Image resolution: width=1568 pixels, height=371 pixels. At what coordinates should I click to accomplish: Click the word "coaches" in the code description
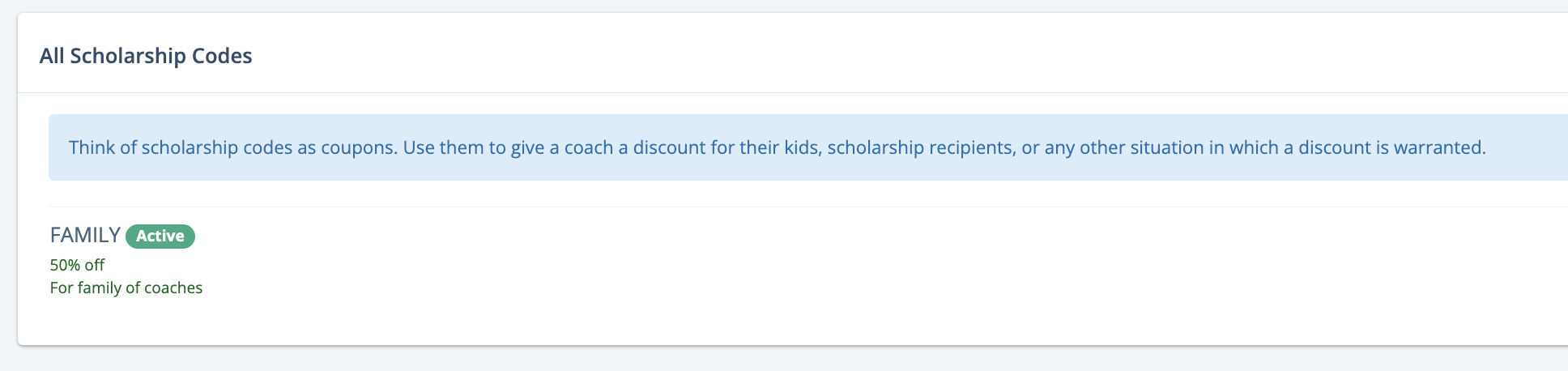(173, 288)
